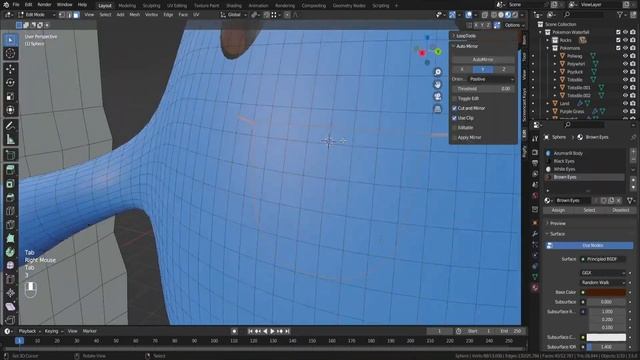Screen dimensions: 640x360
Task: Hide Psyduck object in viewport
Action: coord(625,72)
